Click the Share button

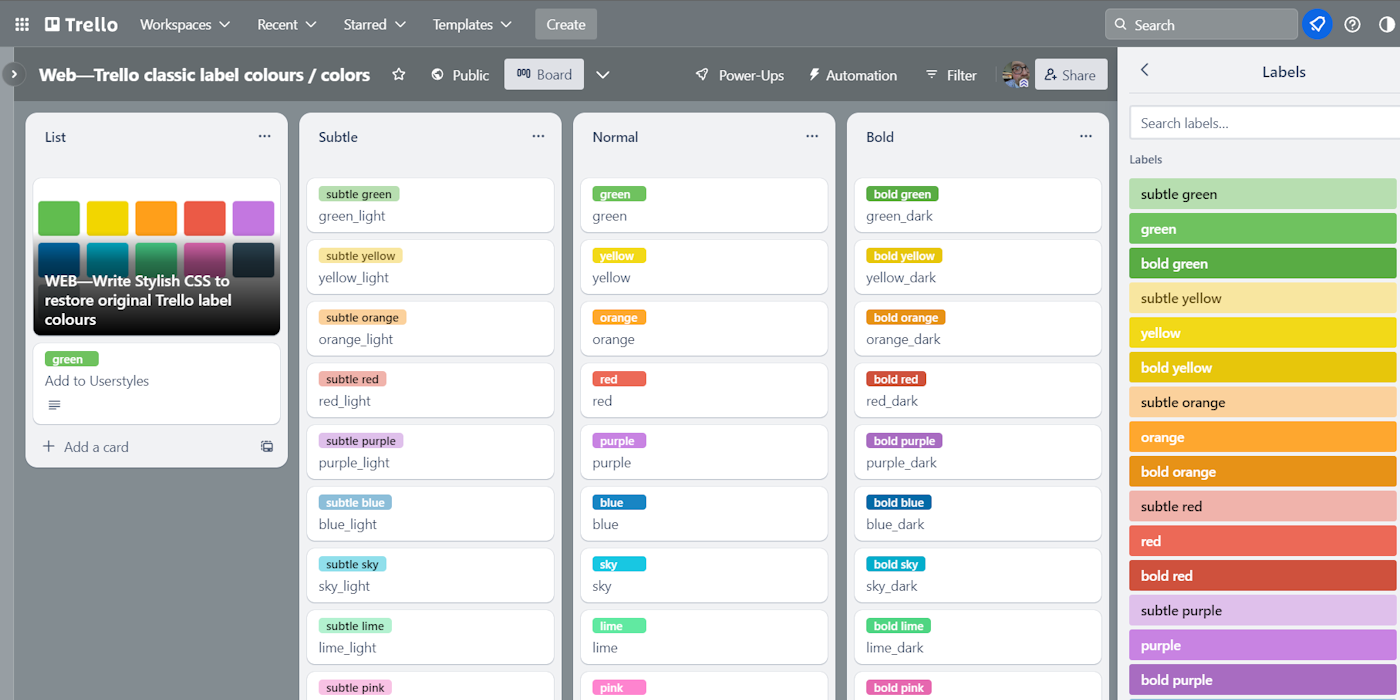click(1070, 74)
